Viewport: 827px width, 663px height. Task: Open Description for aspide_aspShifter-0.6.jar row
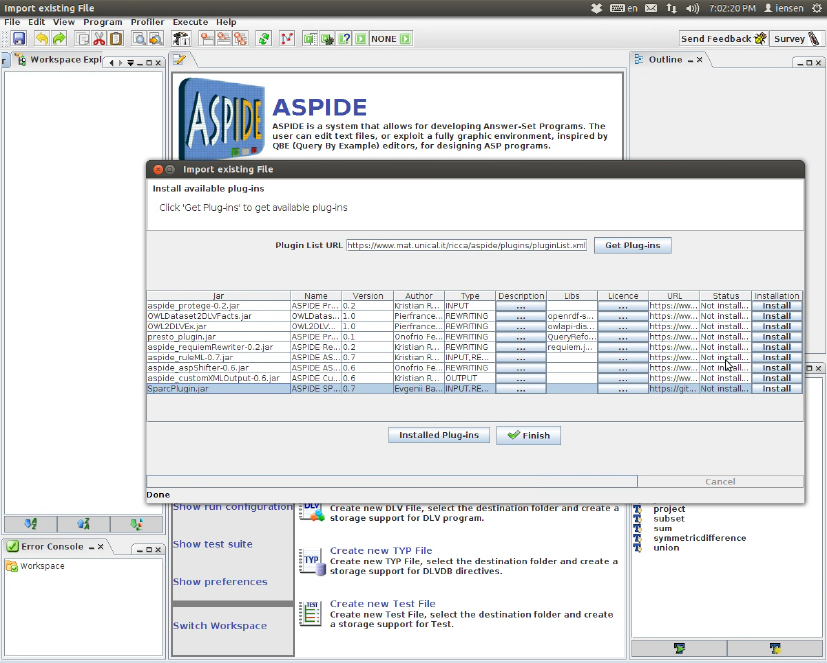pyautogui.click(x=521, y=368)
